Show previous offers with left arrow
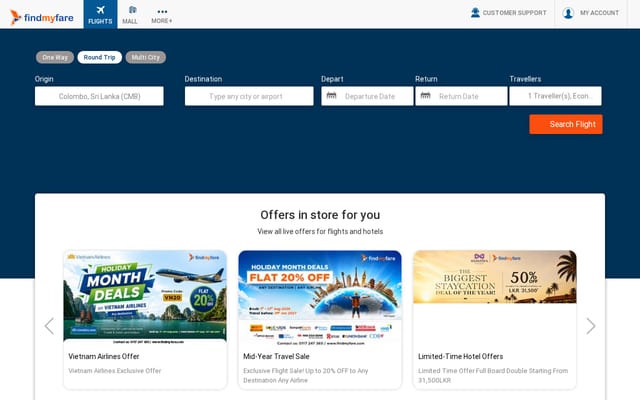The image size is (640, 400). point(49,326)
